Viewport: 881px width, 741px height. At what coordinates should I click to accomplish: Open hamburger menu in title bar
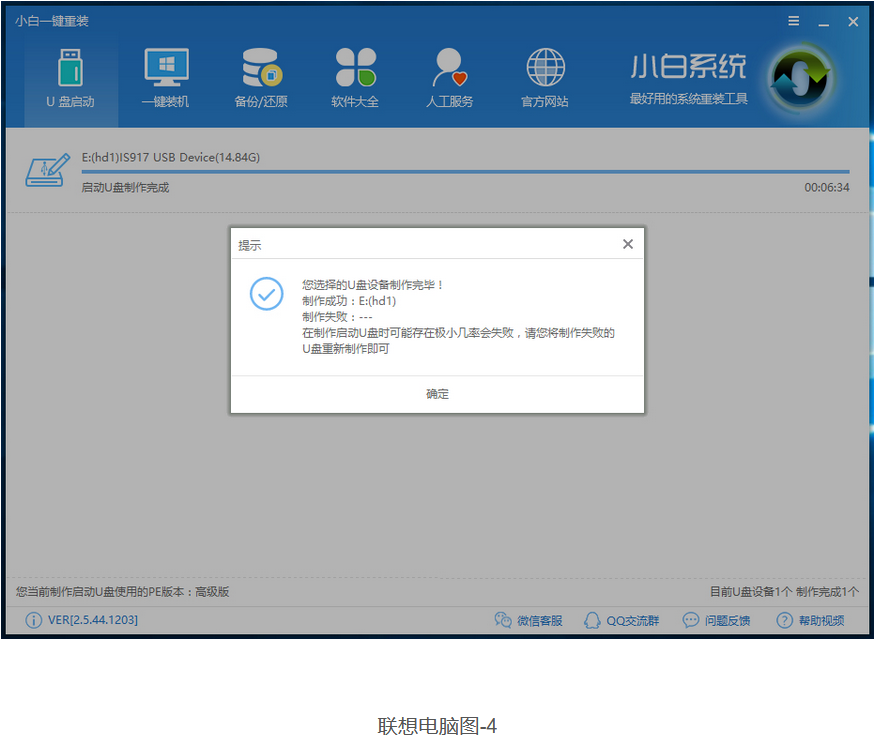793,21
